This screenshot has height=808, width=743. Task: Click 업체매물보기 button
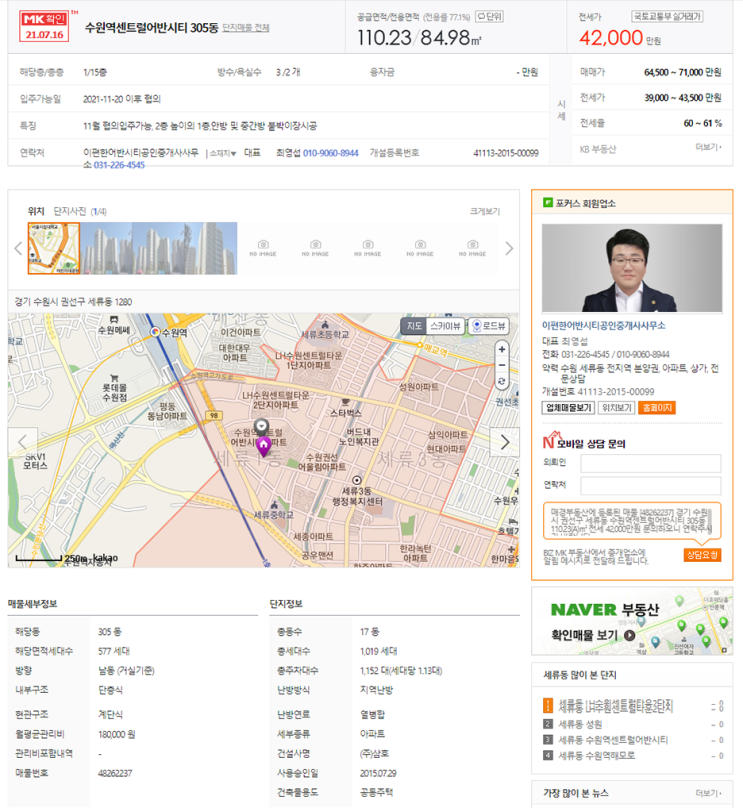pos(568,408)
